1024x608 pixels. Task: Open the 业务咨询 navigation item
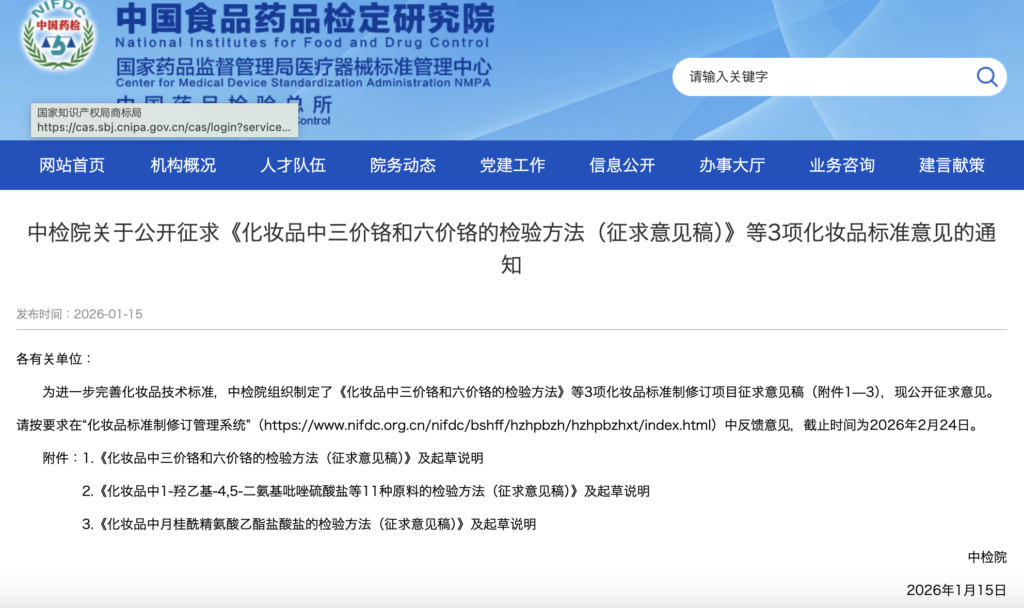click(842, 165)
